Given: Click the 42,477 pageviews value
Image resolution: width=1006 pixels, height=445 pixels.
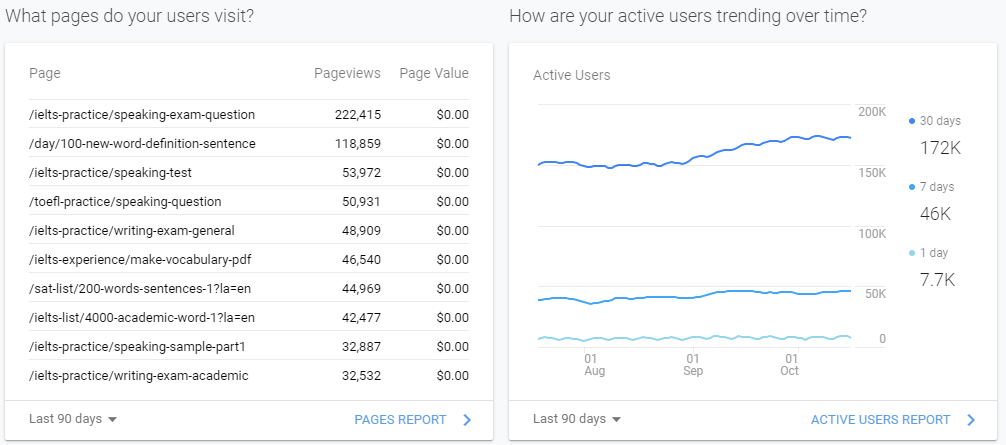Looking at the screenshot, I should point(361,317).
